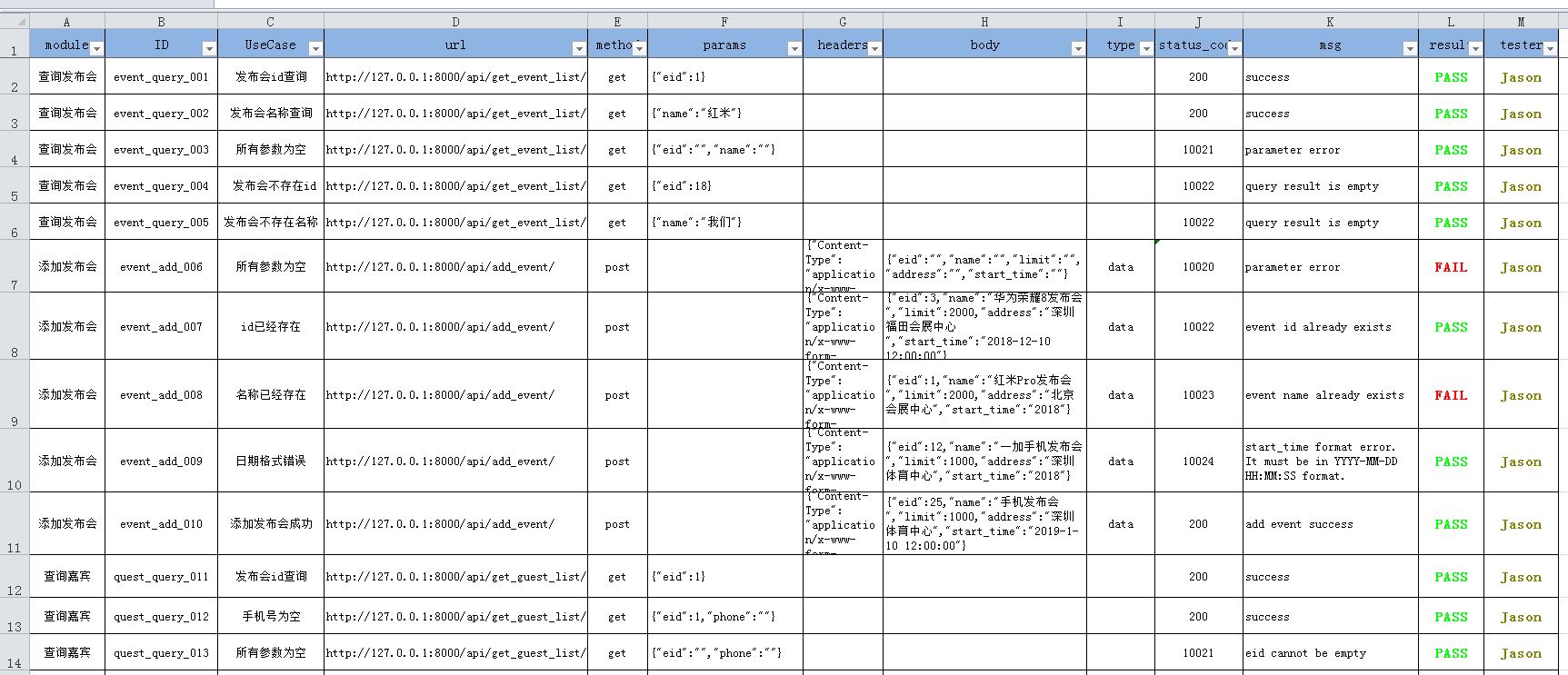1568x675 pixels.
Task: Select the red FAIL cell for event_add_006
Action: pos(1451,267)
